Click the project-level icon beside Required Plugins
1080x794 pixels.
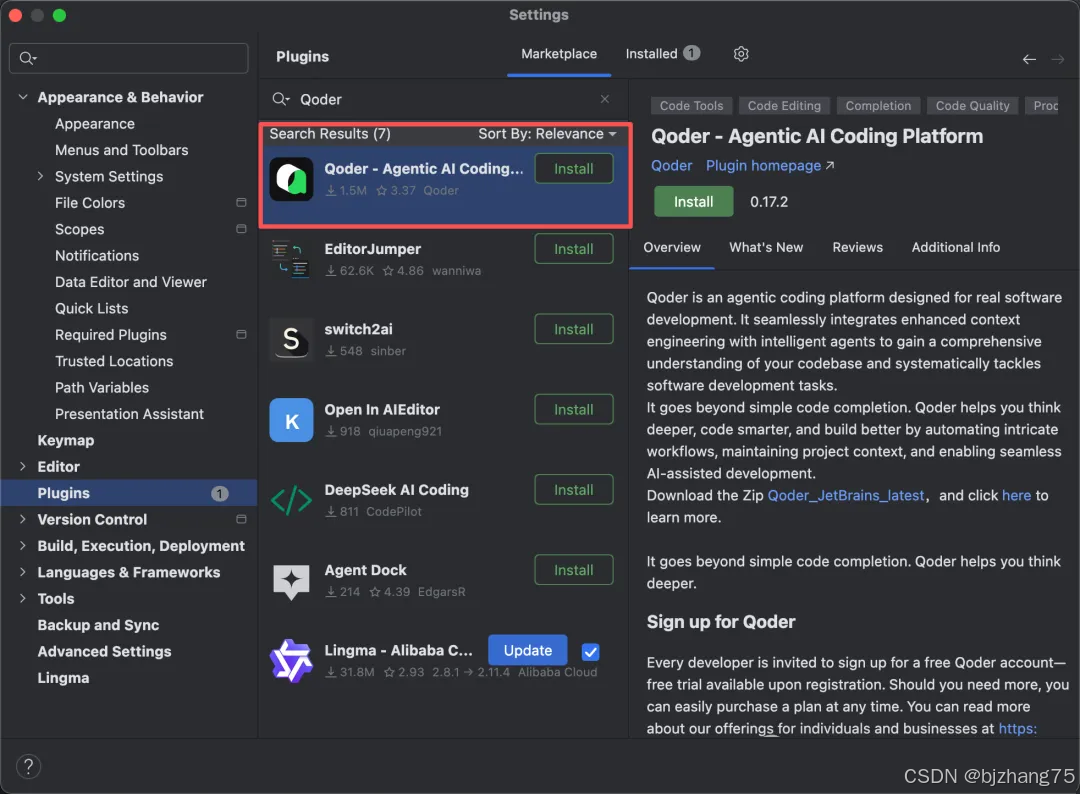(x=241, y=335)
